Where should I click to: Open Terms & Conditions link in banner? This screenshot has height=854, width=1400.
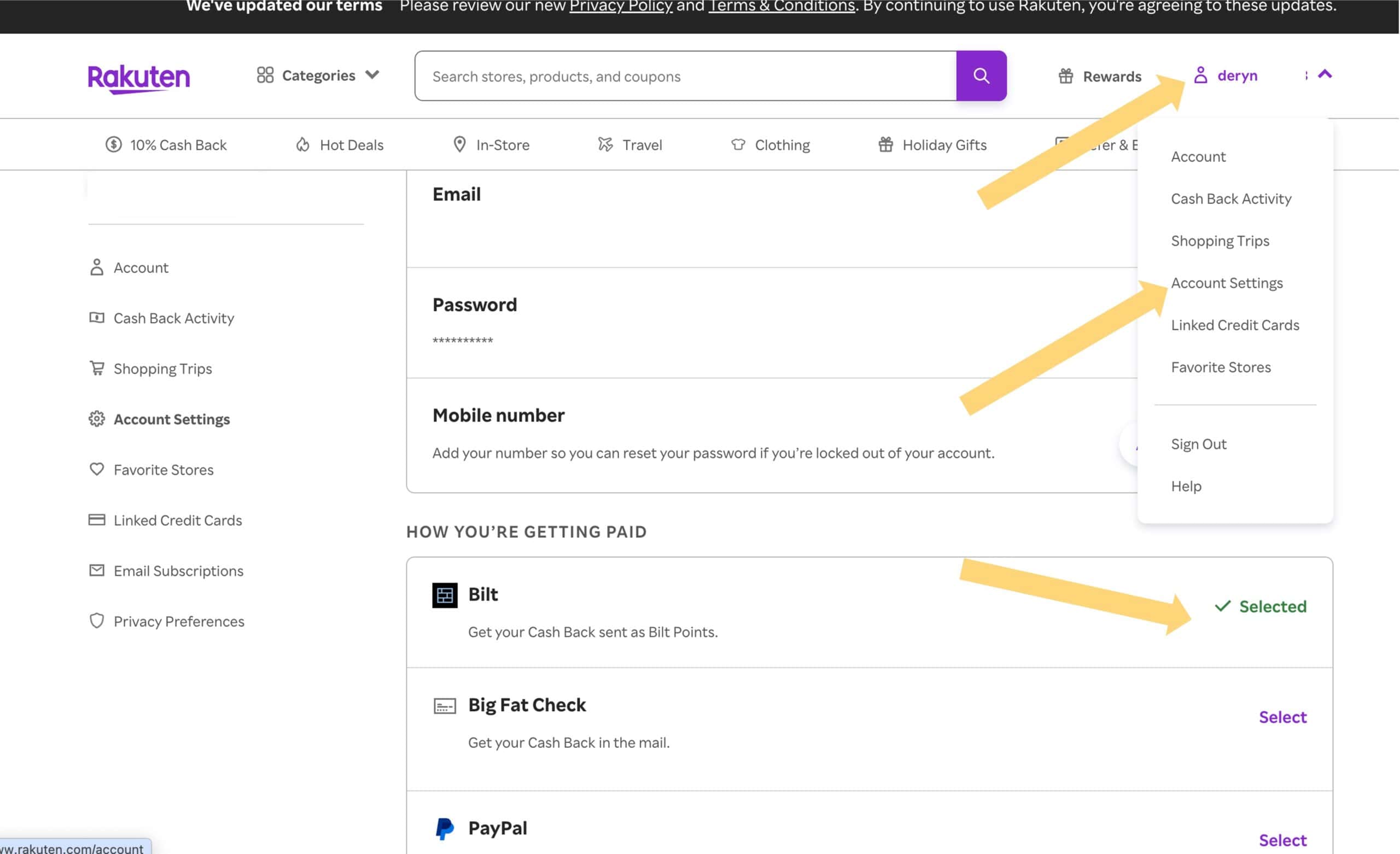click(x=781, y=6)
